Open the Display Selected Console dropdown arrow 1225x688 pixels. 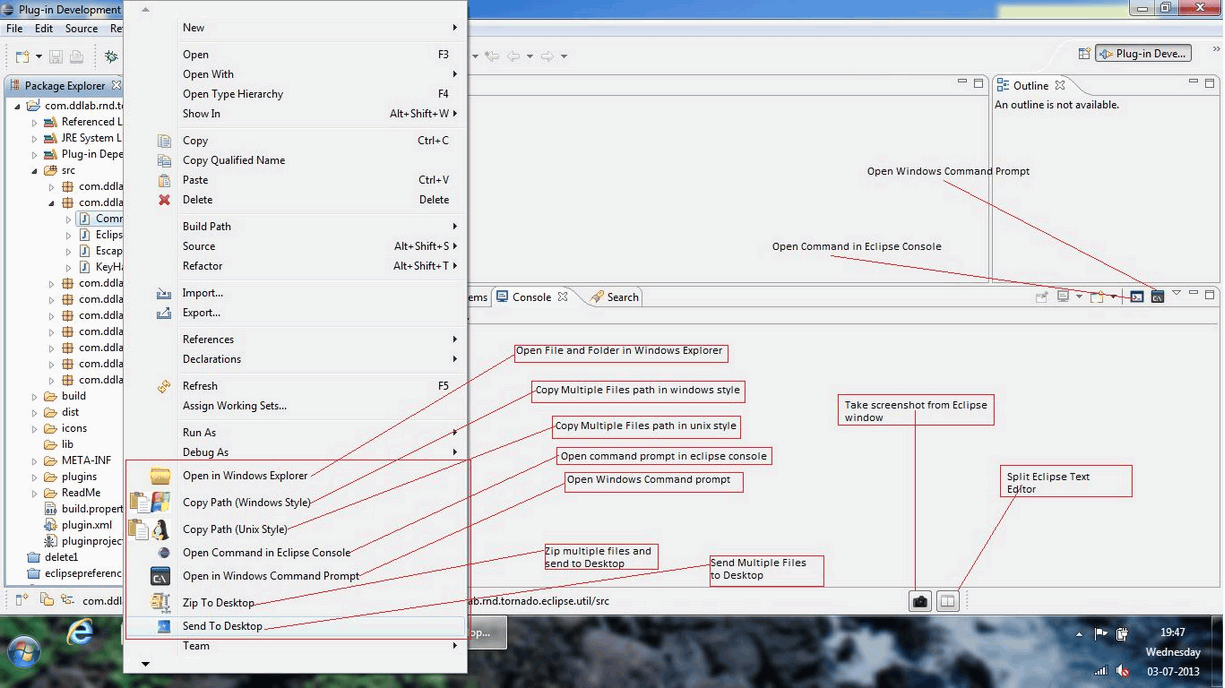point(1079,297)
